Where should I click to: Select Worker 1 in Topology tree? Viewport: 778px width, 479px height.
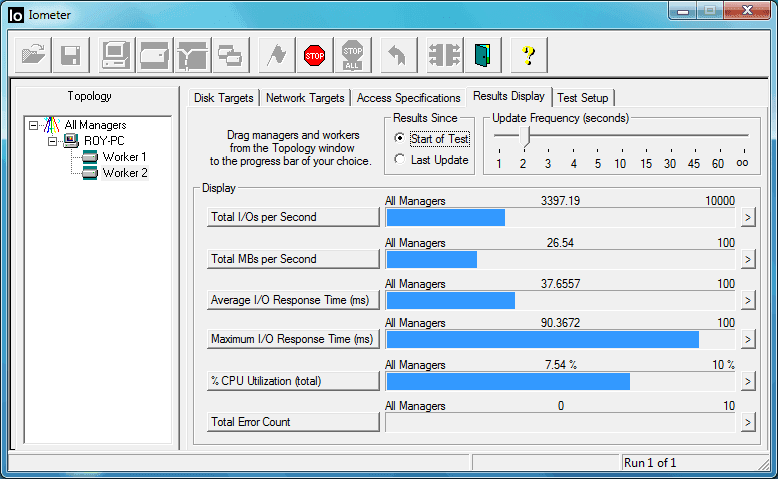[124, 157]
